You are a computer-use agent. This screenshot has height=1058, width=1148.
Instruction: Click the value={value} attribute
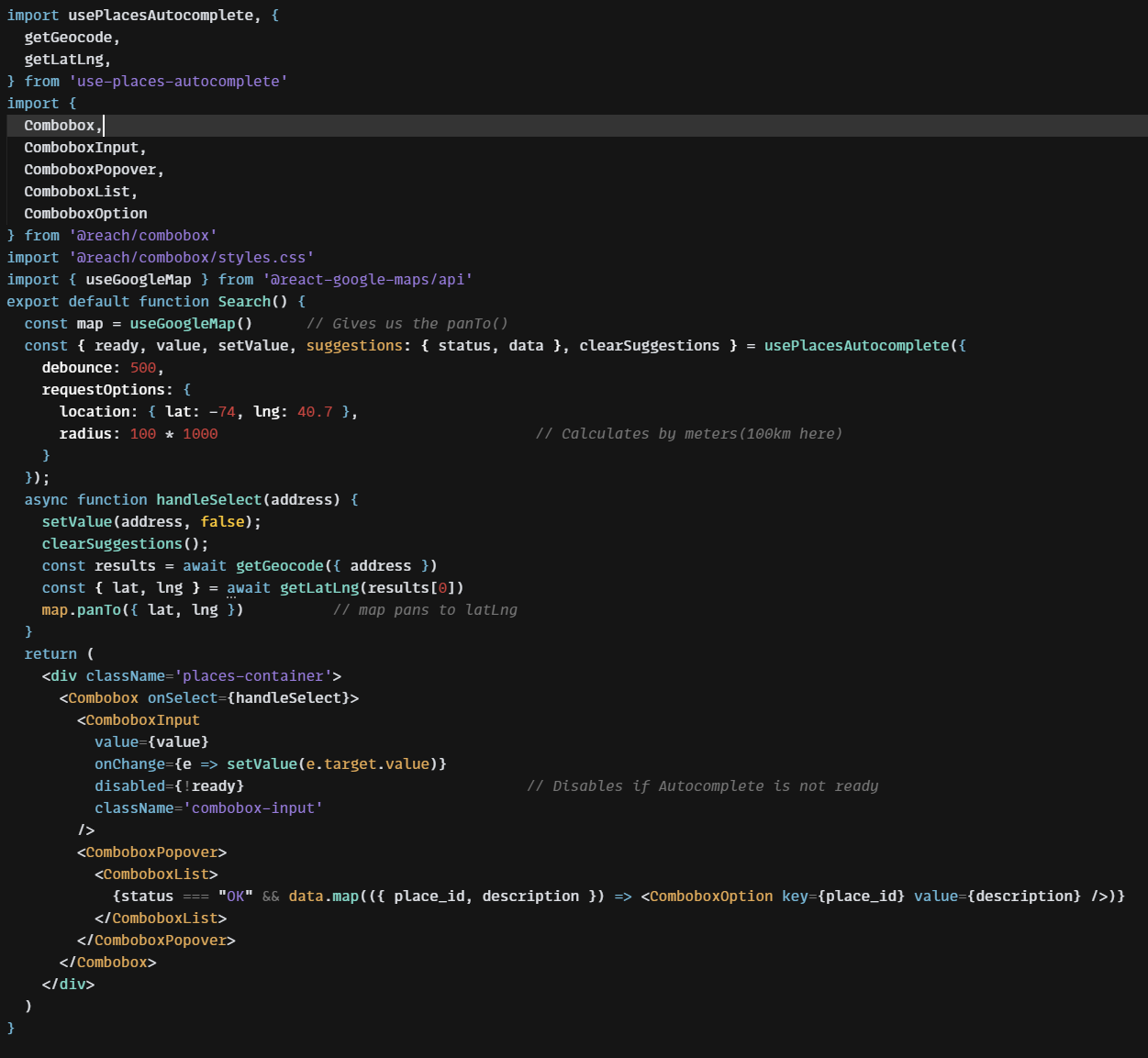pyautogui.click(x=151, y=742)
